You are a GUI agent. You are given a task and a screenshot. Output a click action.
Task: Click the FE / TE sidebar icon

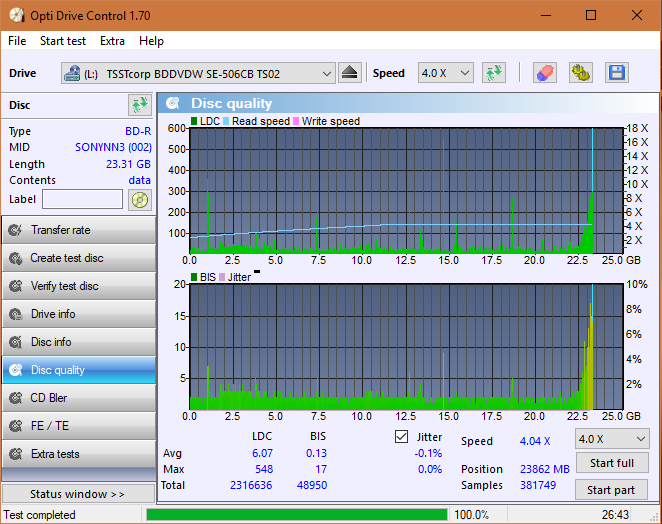point(16,426)
